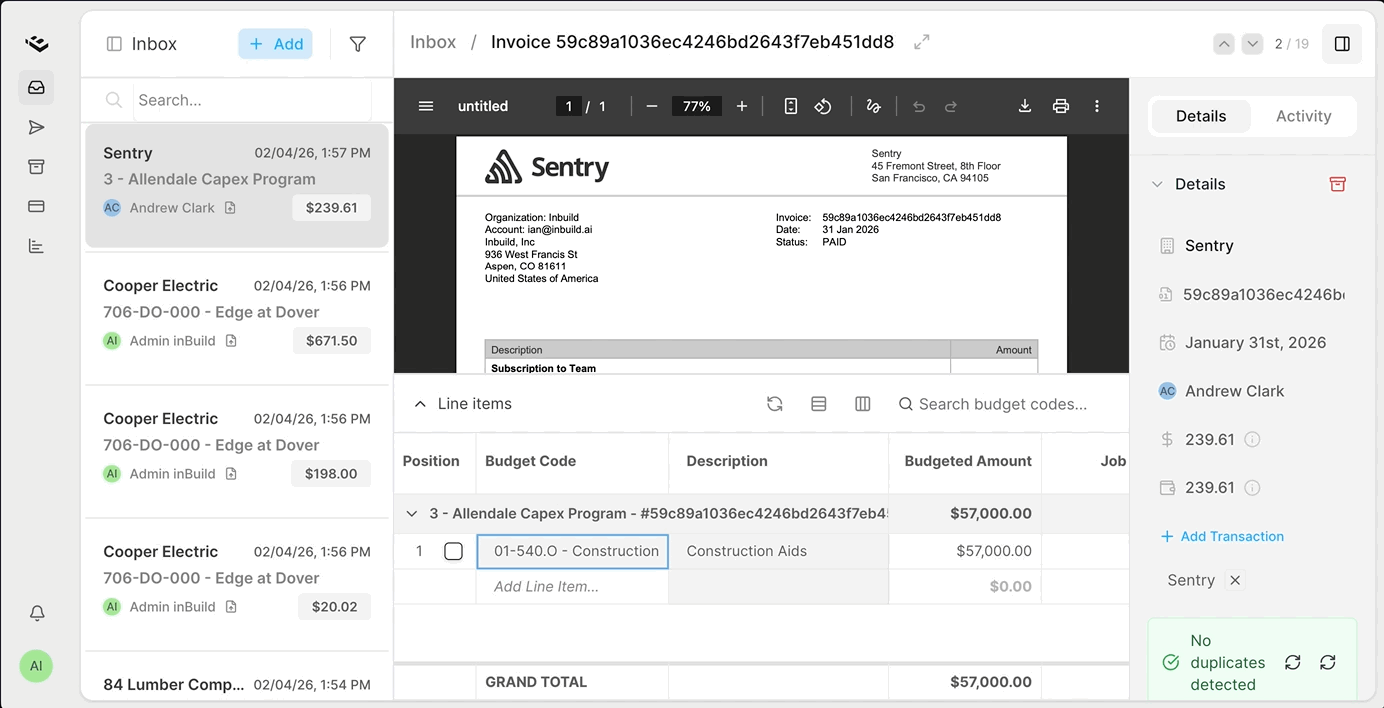The width and height of the screenshot is (1384, 708).
Task: Download the invoice PDF
Action: click(1025, 106)
